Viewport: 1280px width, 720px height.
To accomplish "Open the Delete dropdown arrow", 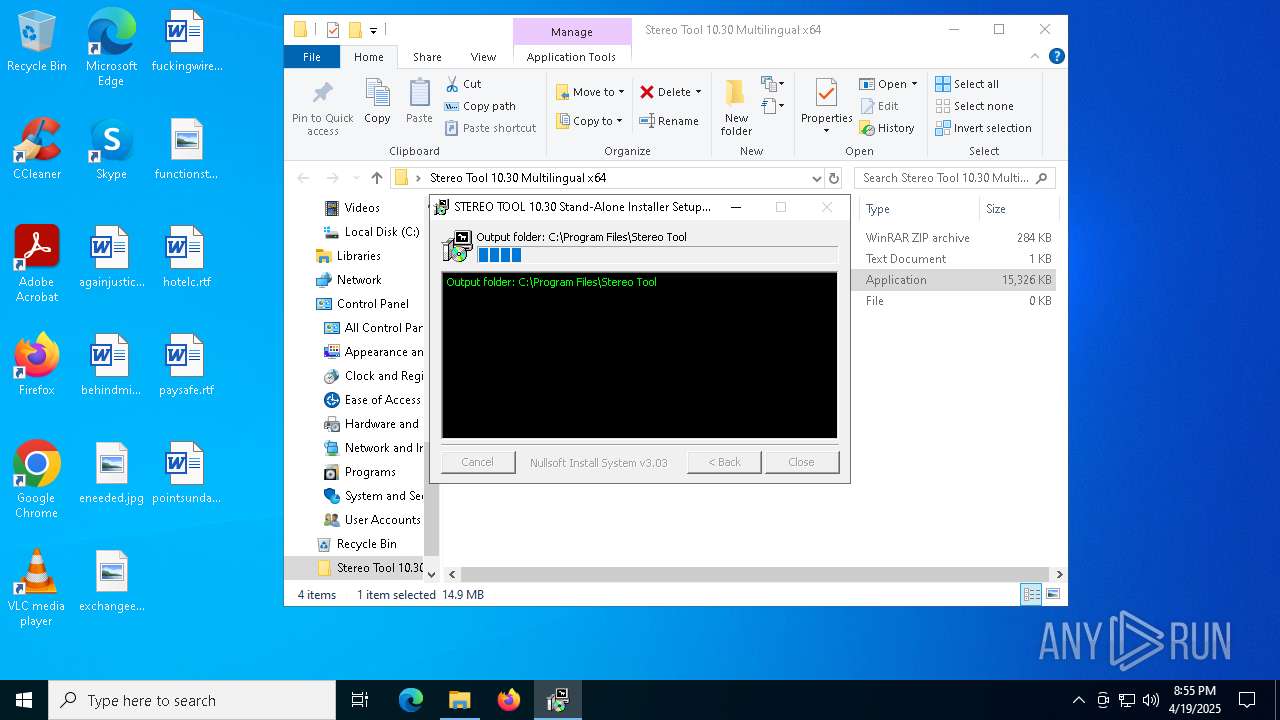I will [698, 92].
